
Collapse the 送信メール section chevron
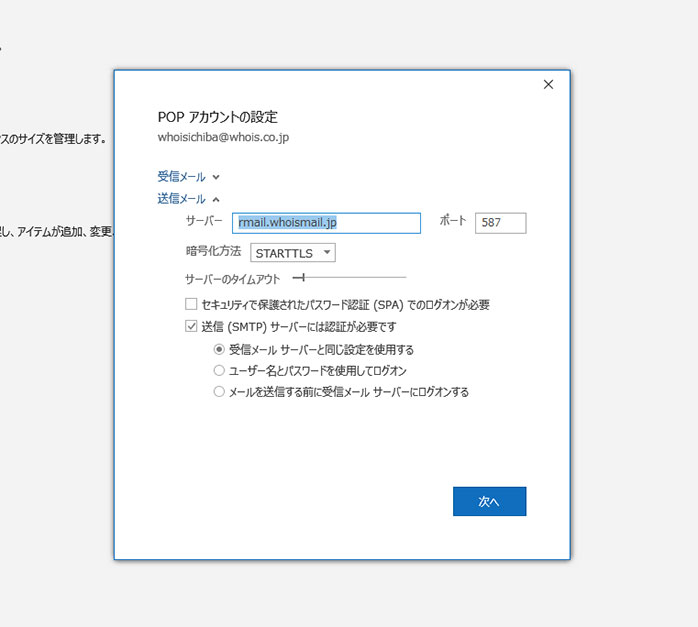(x=216, y=199)
